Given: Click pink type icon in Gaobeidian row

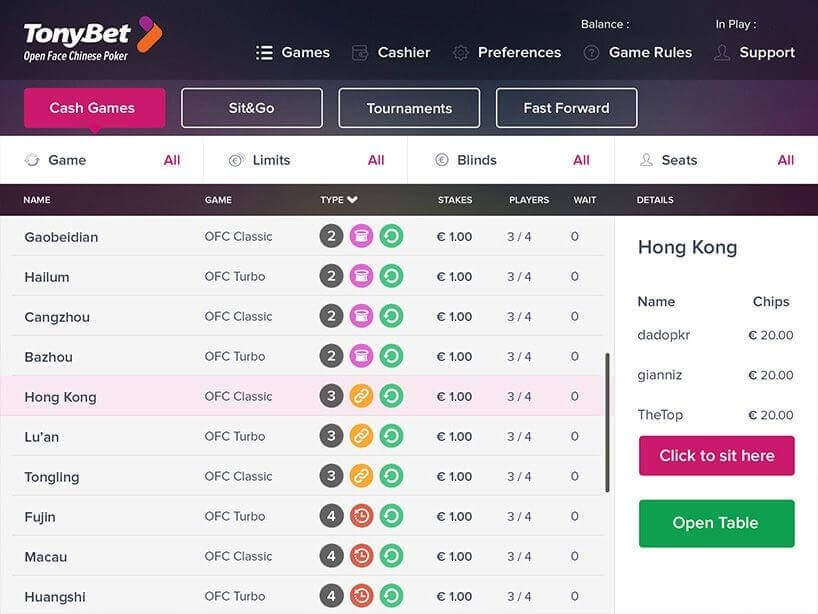Looking at the screenshot, I should (361, 237).
